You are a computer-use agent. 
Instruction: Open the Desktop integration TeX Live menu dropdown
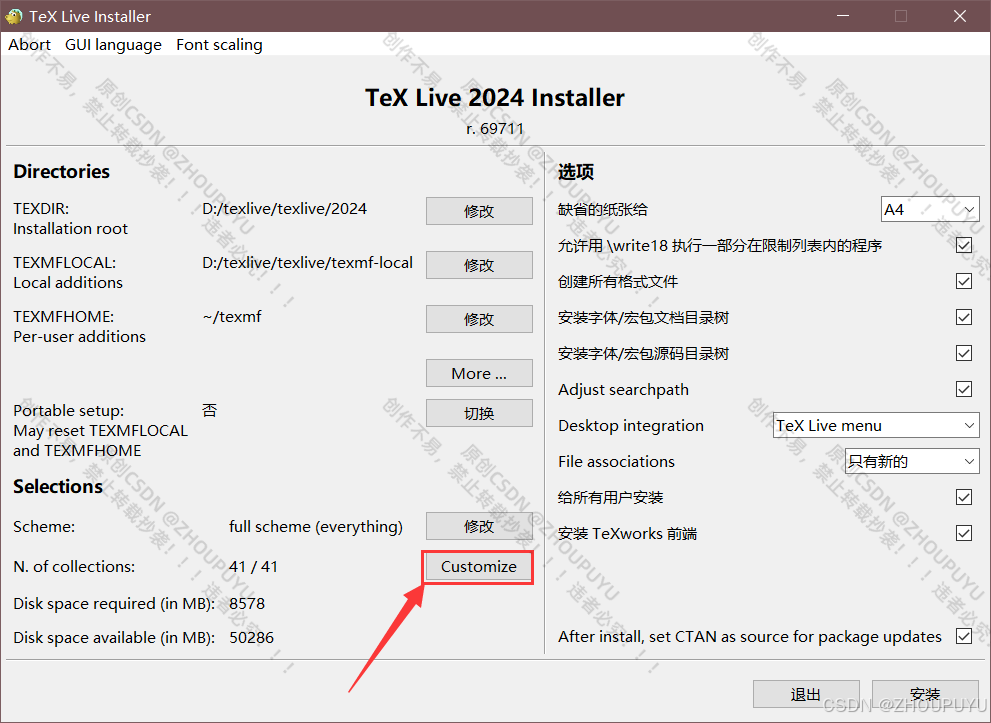(876, 425)
